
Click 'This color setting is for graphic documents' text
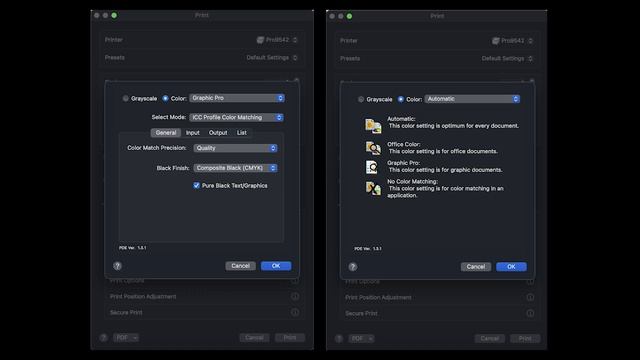[x=445, y=170]
